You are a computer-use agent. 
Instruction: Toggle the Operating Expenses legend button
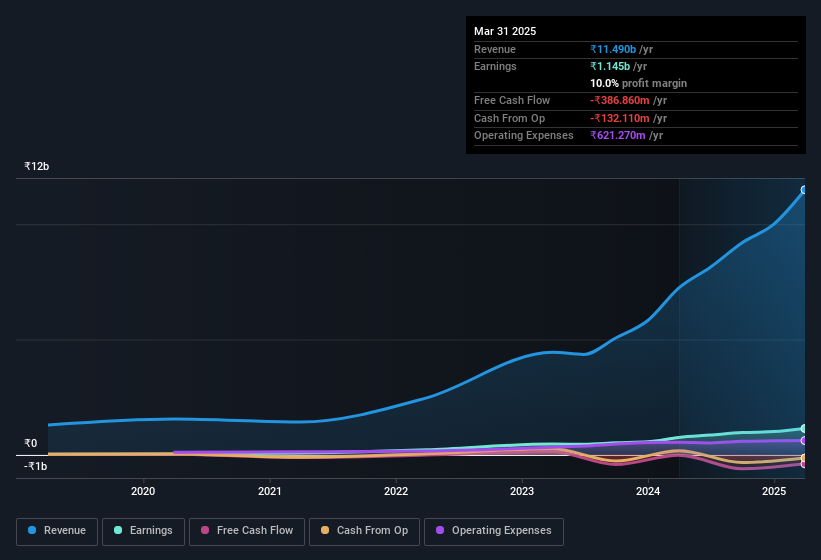click(493, 531)
